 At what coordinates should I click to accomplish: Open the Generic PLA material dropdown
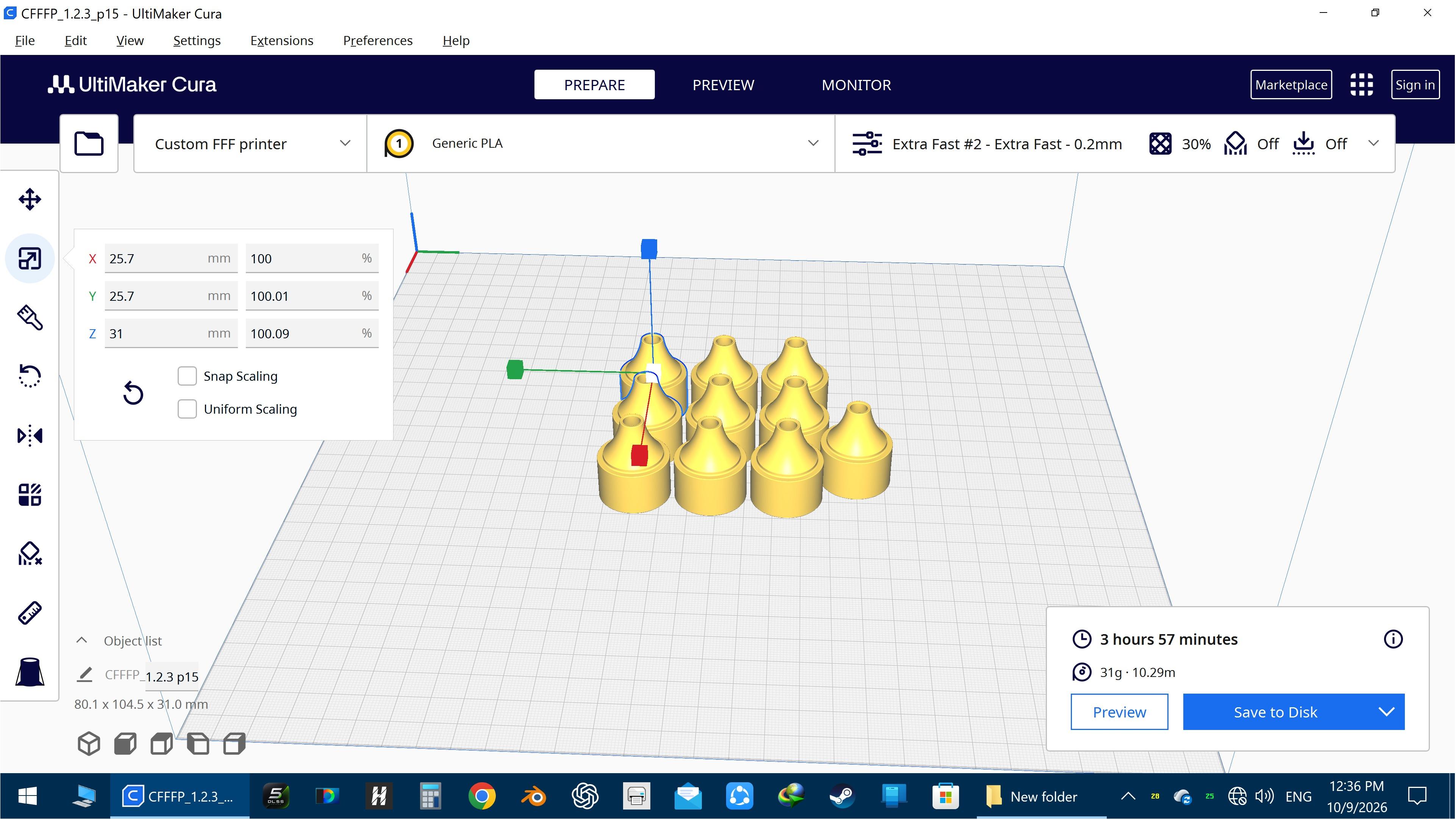(601, 144)
